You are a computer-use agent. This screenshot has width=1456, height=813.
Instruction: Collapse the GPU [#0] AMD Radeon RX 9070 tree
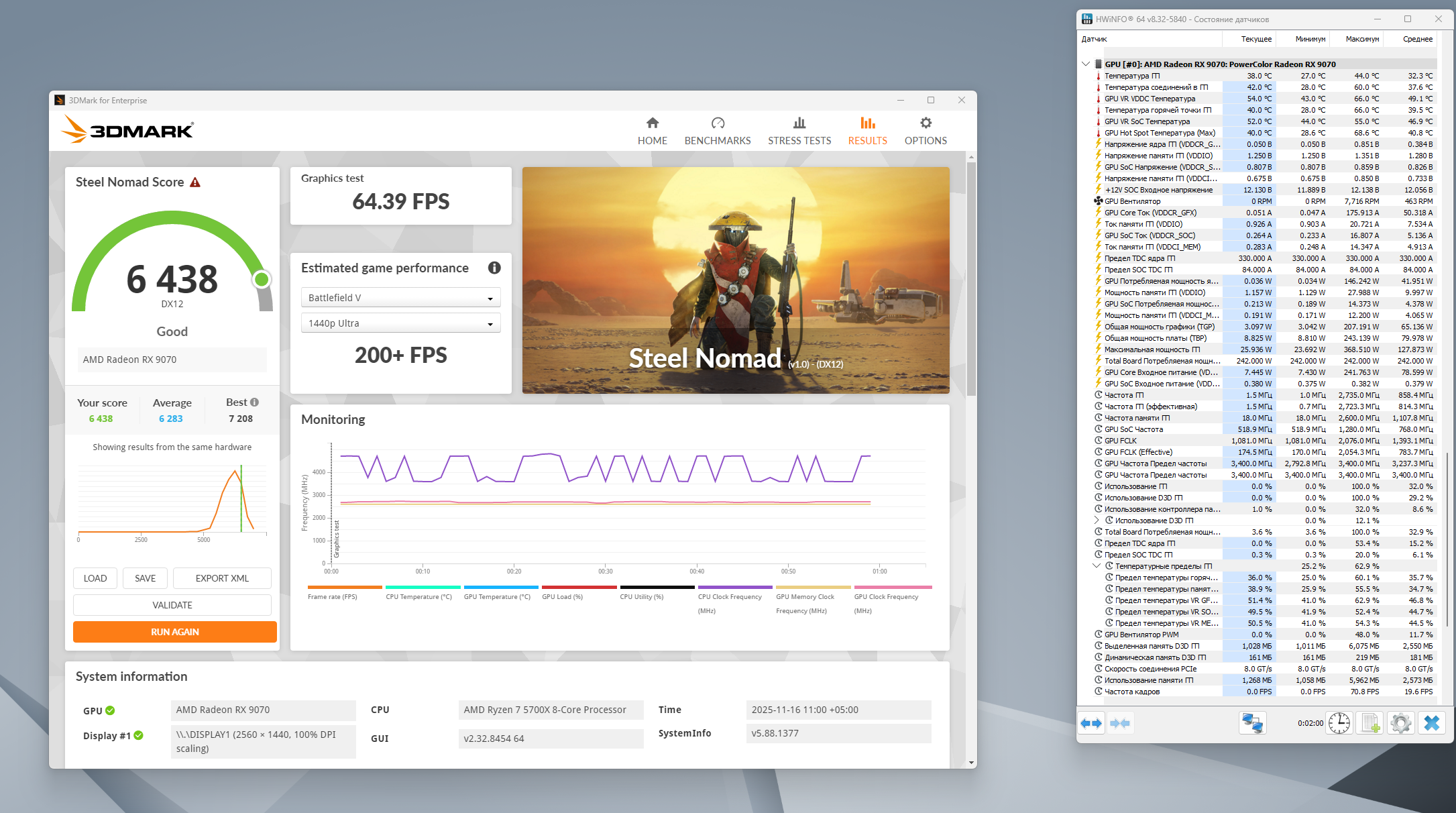[1086, 64]
